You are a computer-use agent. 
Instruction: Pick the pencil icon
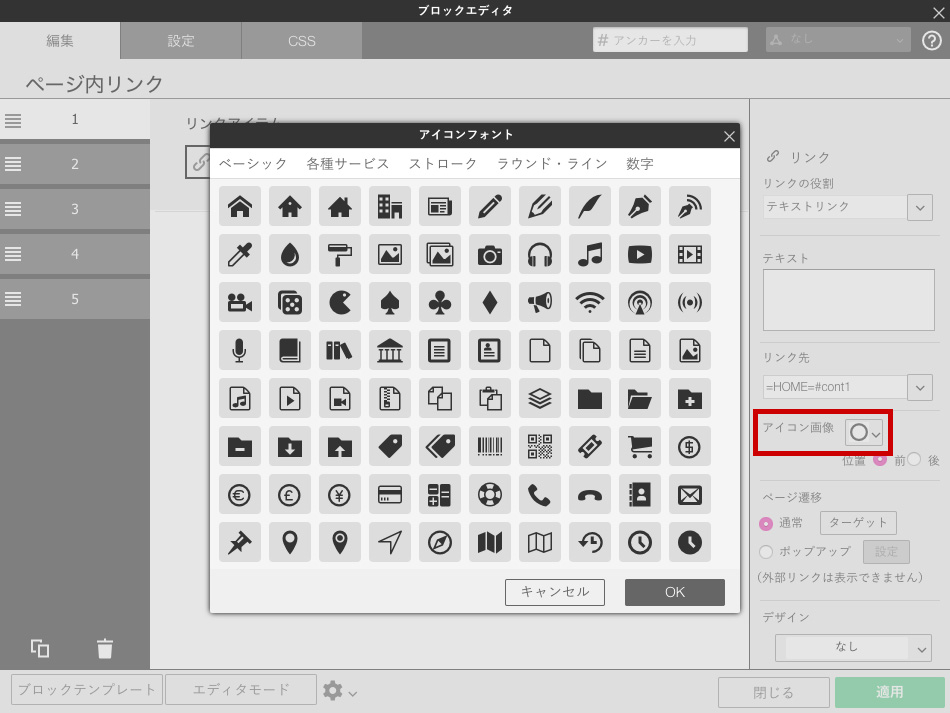tap(490, 207)
